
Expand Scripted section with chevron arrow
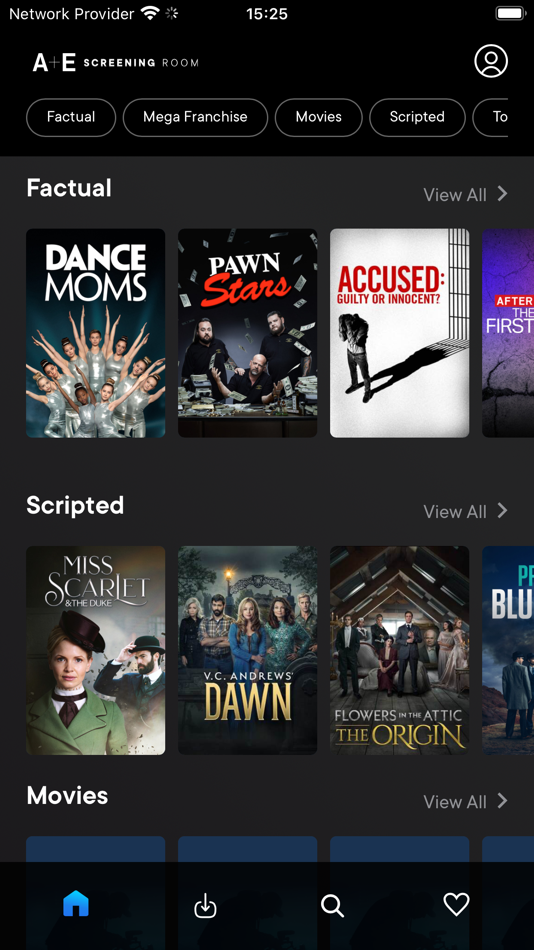pyautogui.click(x=502, y=511)
